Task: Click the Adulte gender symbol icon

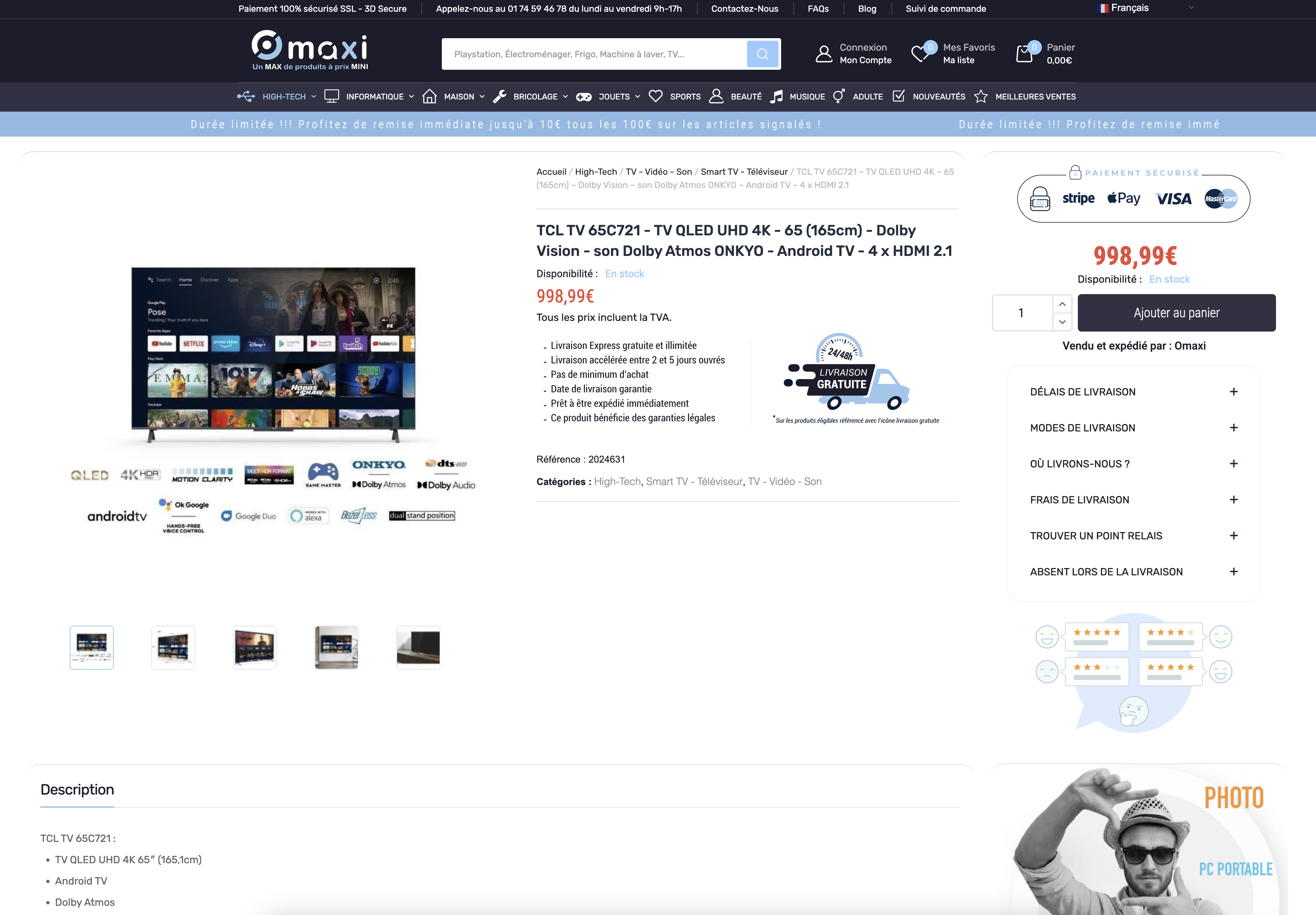Action: 839,96
